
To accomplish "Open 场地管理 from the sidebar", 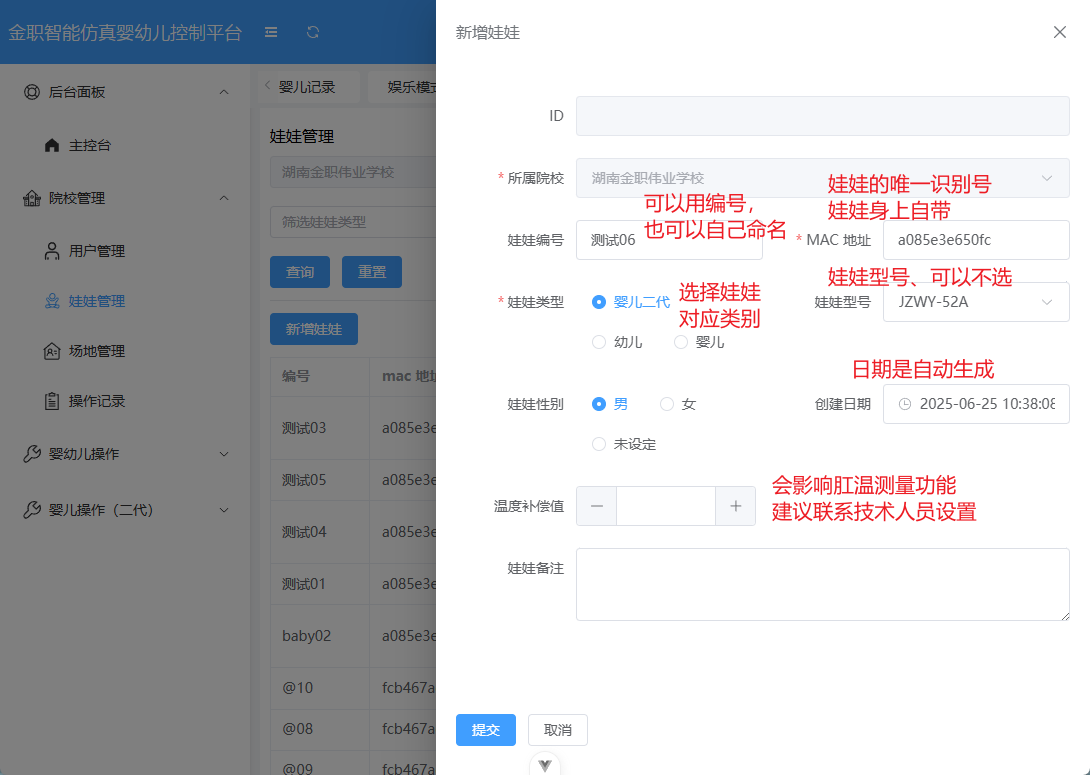I will pos(97,351).
